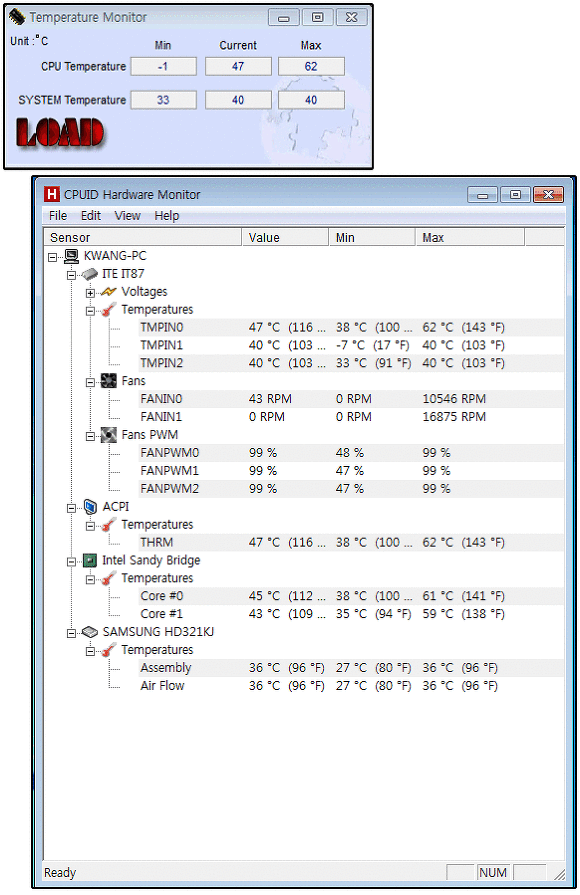Collapse the SAMSUNG HD321KJ node
This screenshot has height=895, width=580.
[x=71, y=633]
